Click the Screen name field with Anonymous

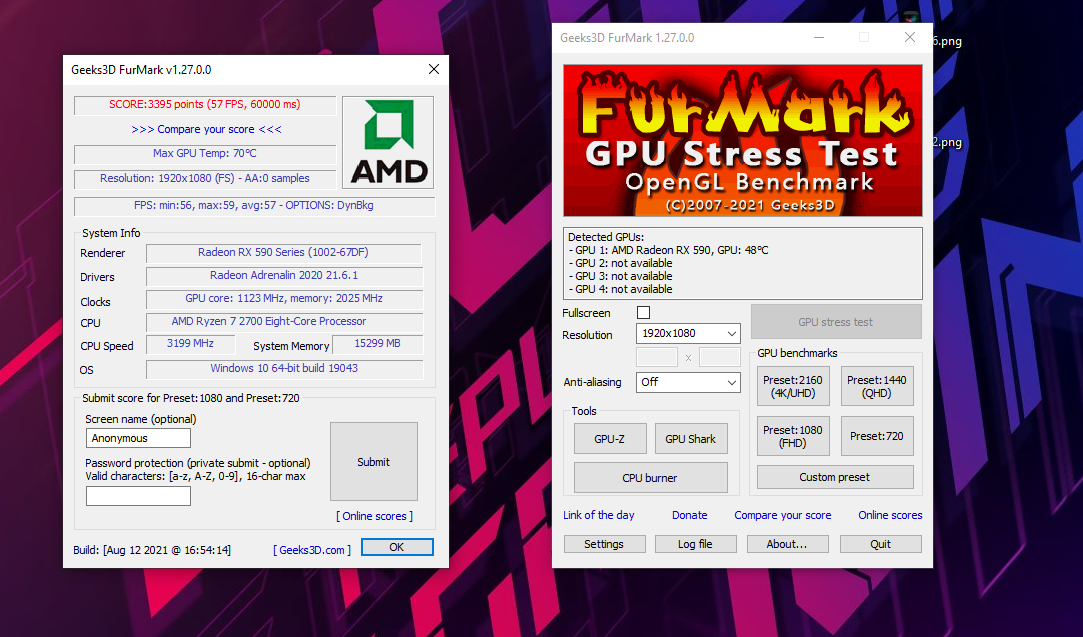click(x=138, y=438)
